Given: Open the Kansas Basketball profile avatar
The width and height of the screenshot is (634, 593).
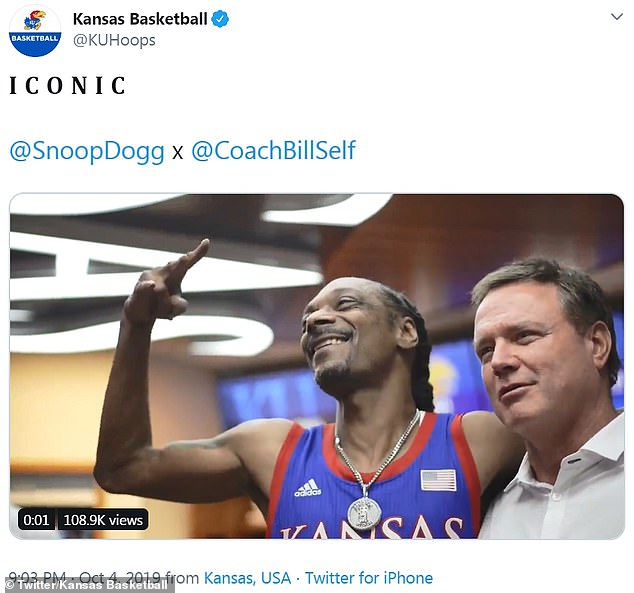Looking at the screenshot, I should tap(35, 30).
